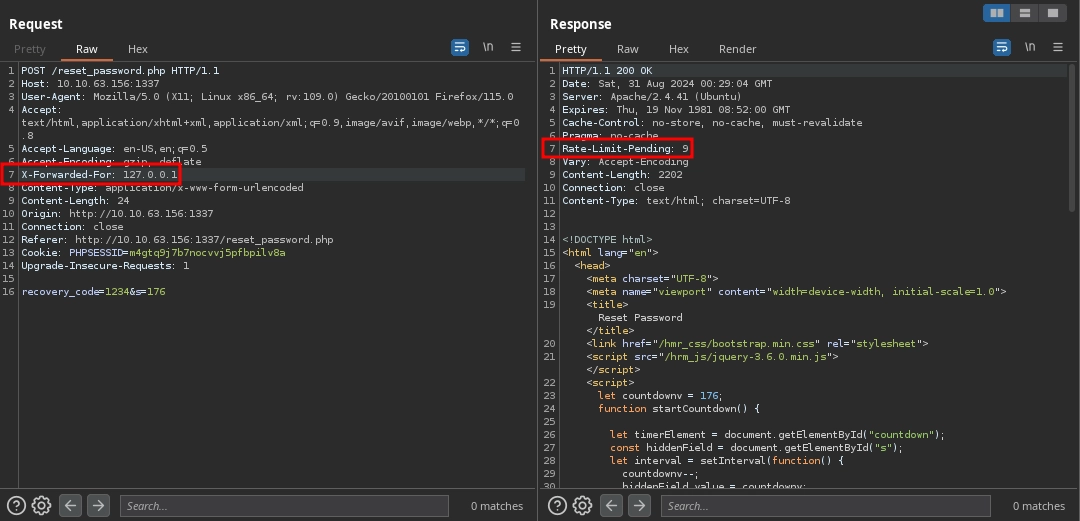Click the Response Raw tab

click(627, 49)
